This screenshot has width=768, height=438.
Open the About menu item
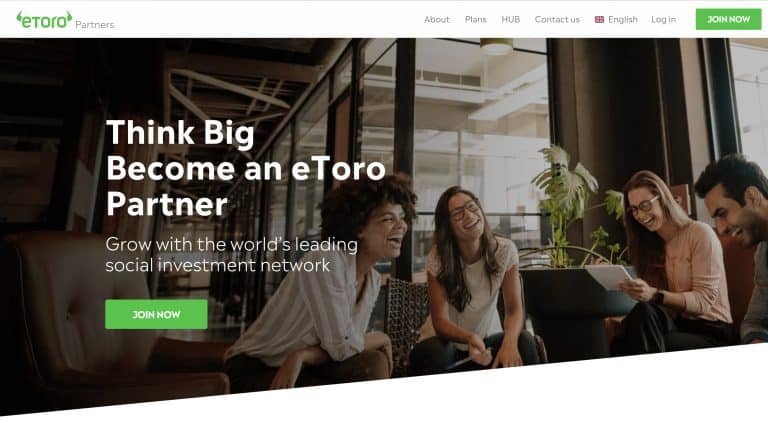pos(436,20)
